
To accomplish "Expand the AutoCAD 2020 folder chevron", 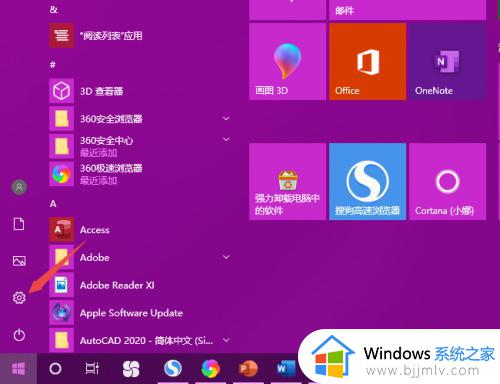I will click(226, 340).
